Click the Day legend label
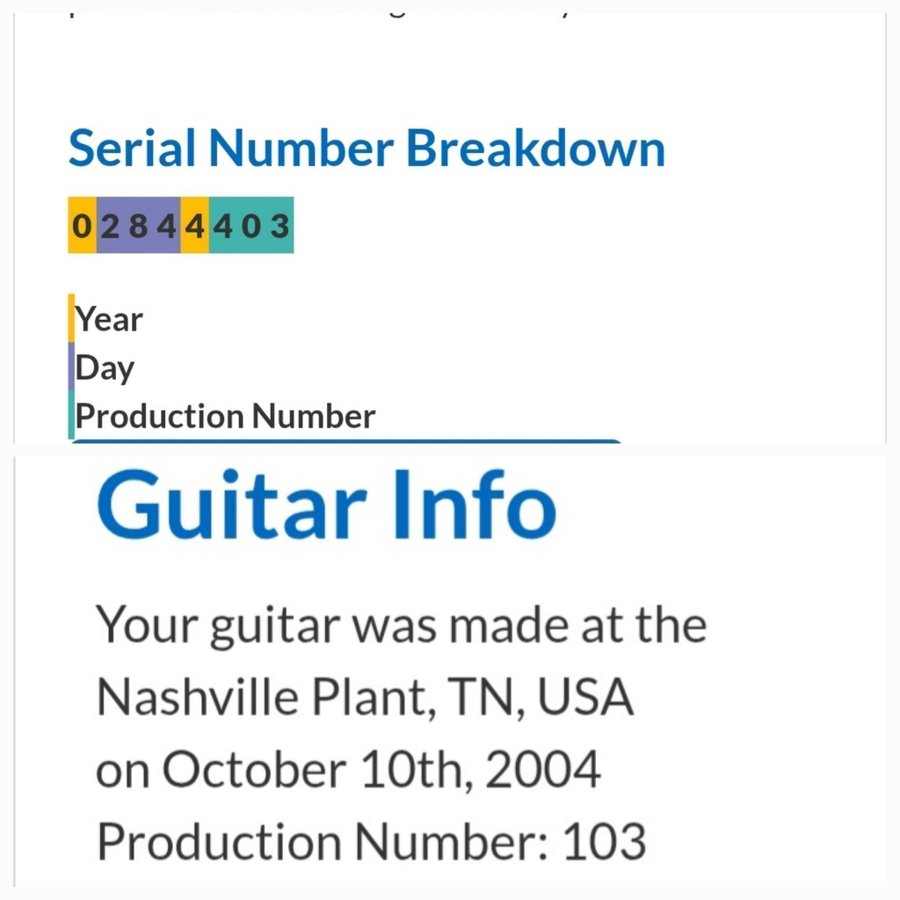The width and height of the screenshot is (900, 900). click(105, 368)
